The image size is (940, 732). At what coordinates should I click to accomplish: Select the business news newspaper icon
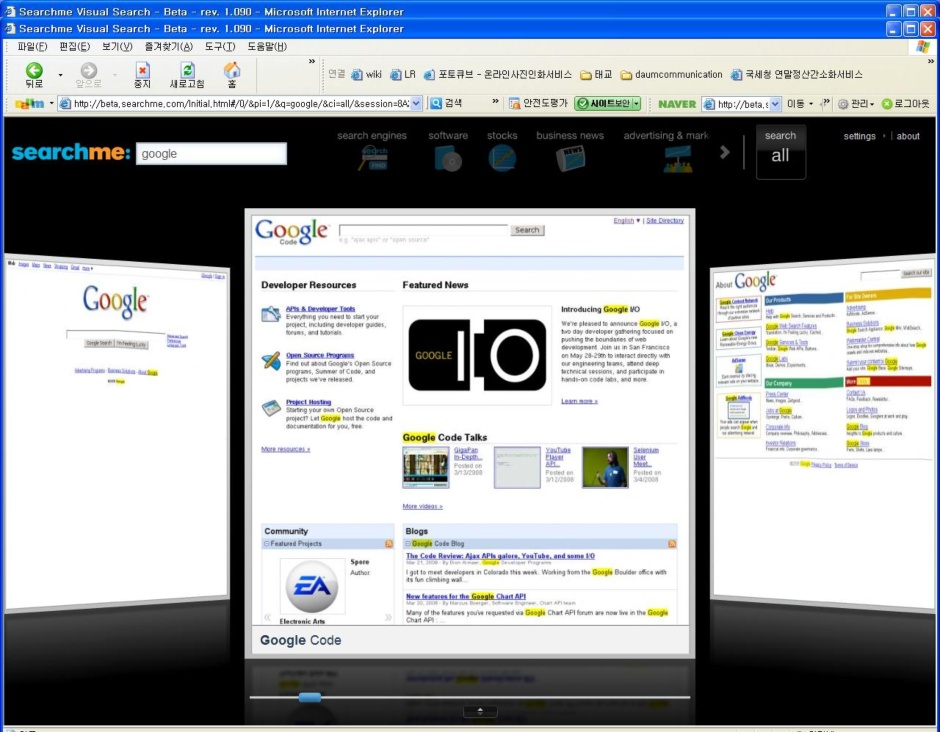(x=570, y=158)
